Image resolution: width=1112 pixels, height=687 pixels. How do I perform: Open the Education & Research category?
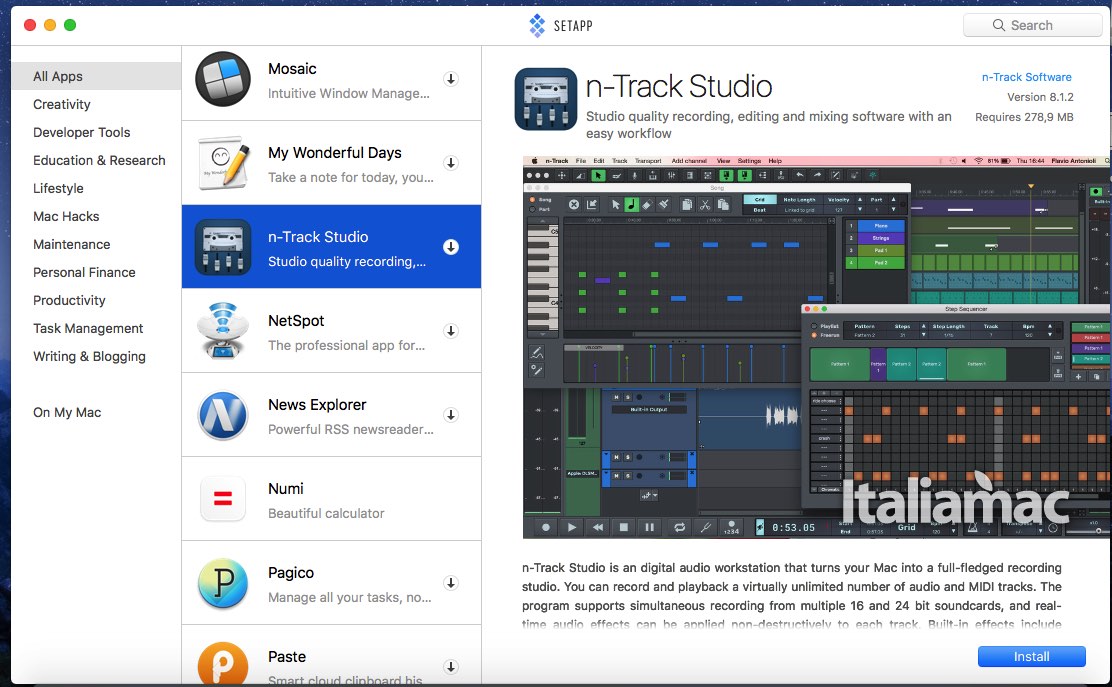[99, 160]
